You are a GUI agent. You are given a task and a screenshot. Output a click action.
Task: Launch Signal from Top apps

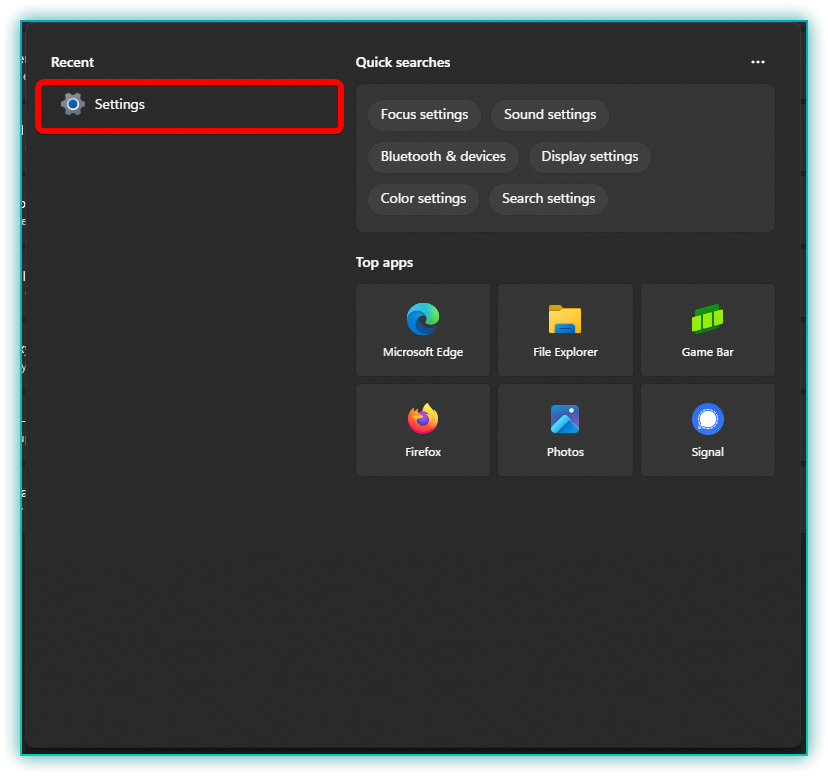point(708,430)
